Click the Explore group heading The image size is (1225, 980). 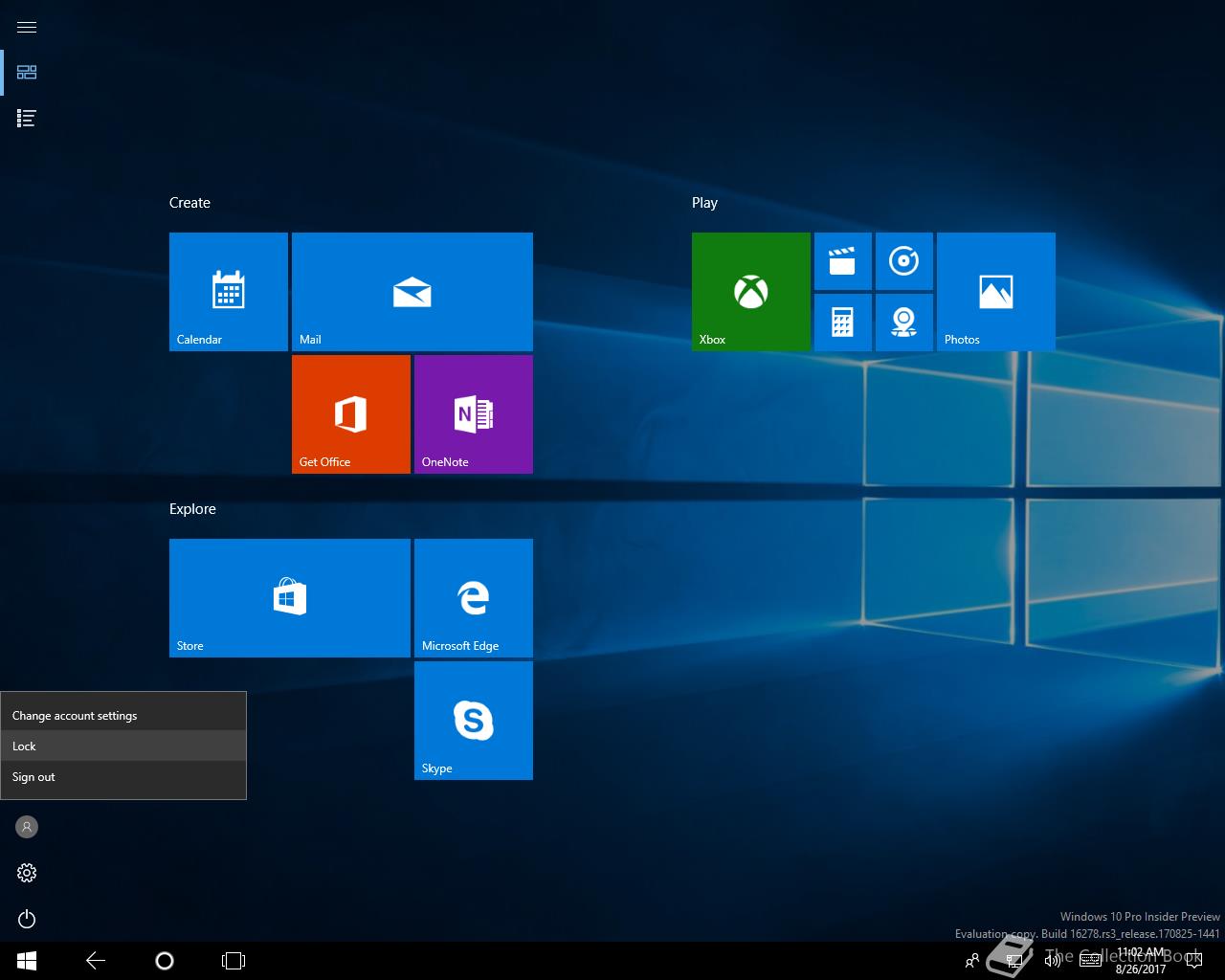point(192,509)
